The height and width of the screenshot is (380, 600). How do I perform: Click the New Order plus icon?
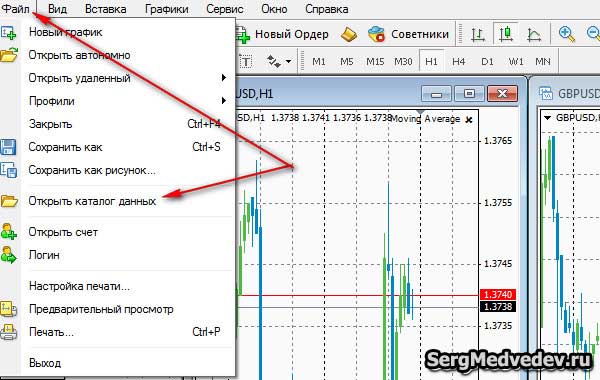pyautogui.click(x=243, y=35)
